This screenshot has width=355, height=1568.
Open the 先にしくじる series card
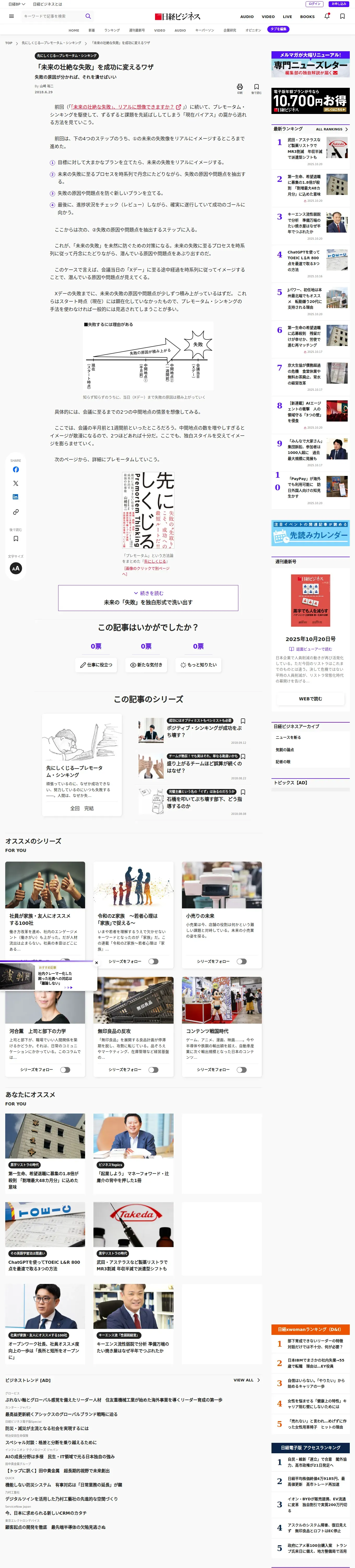(81, 765)
